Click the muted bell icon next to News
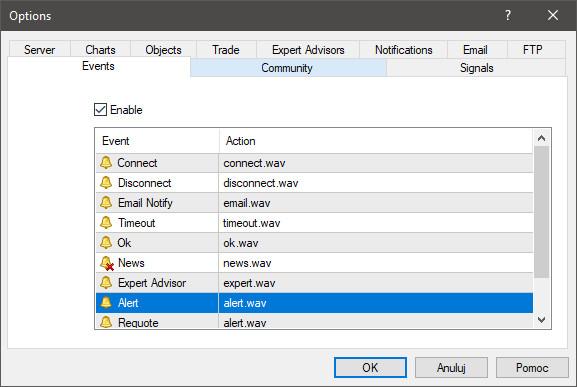Screen dimensions: 577x387 (107, 263)
